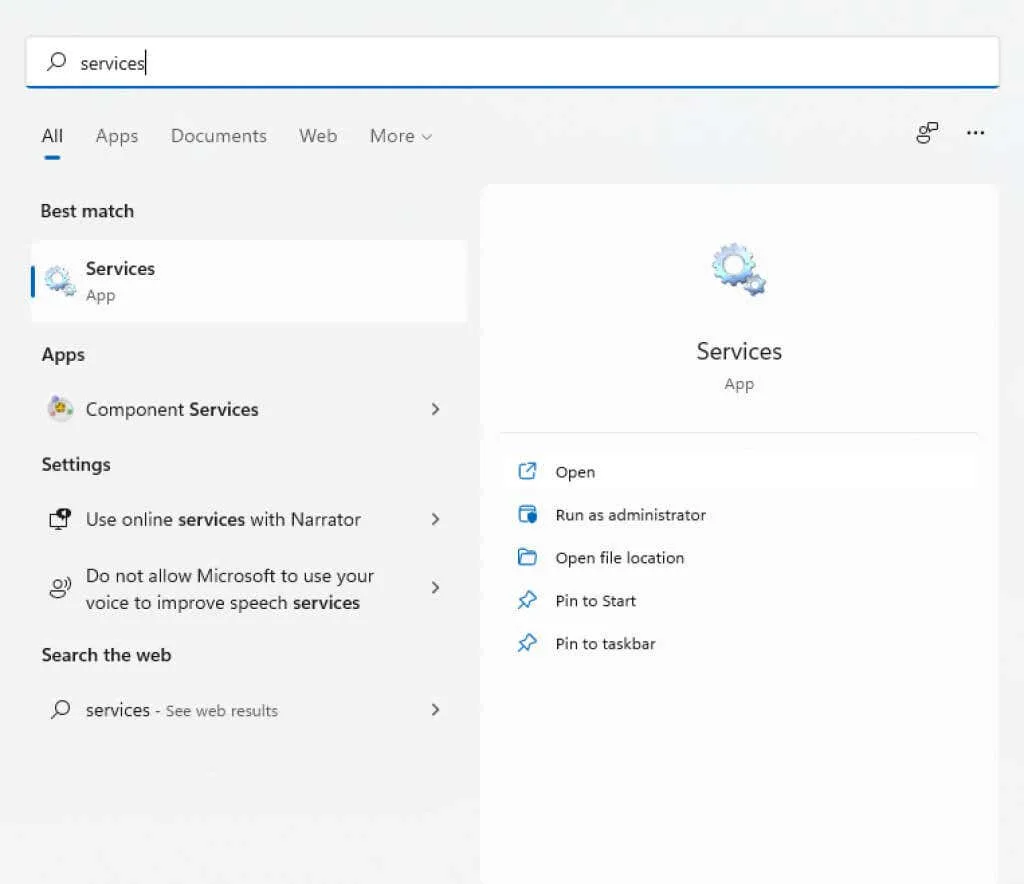Switch to the Documents tab
Screen dimensions: 1024x884
point(218,136)
